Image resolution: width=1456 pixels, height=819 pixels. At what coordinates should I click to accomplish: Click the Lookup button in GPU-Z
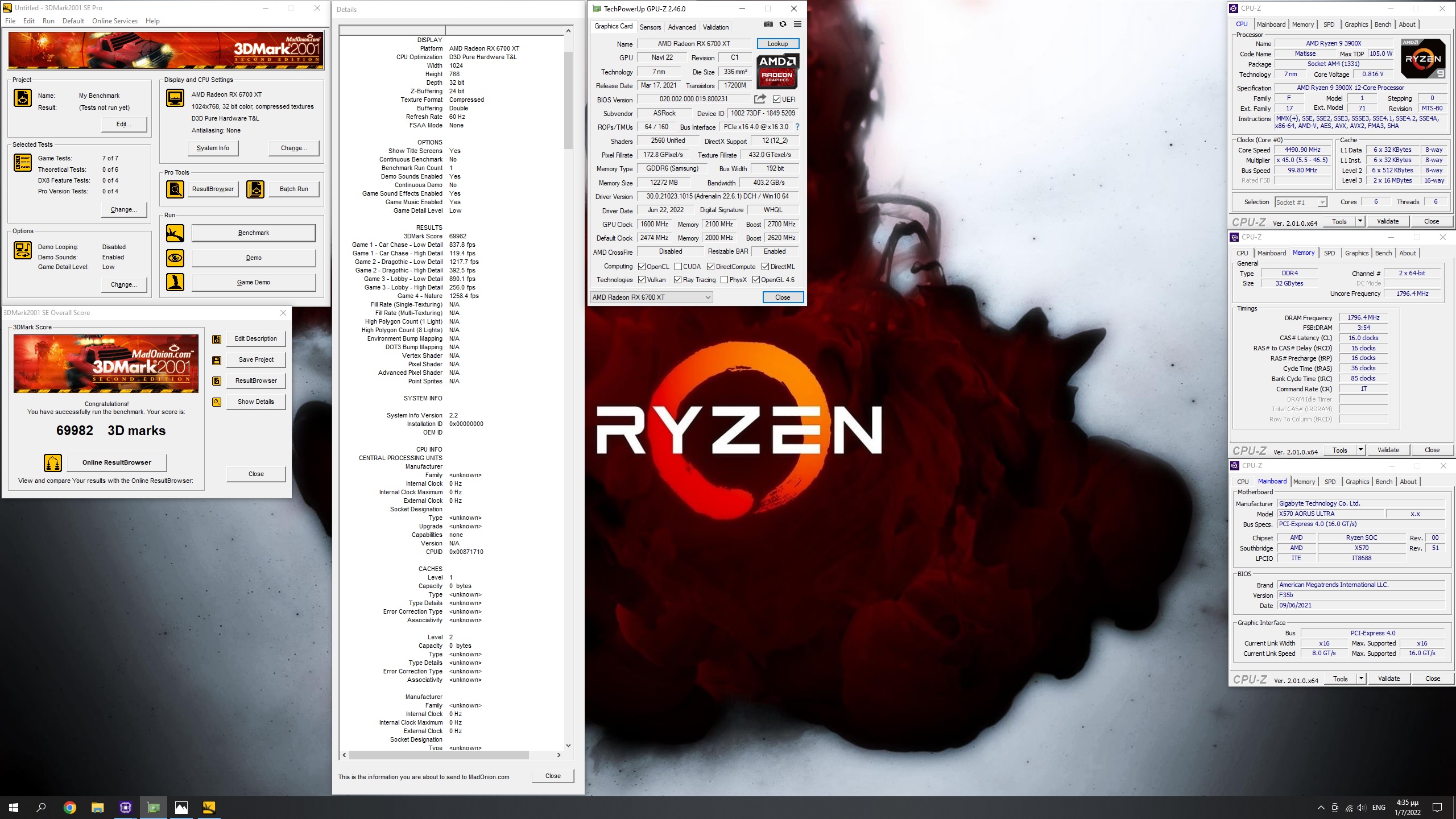pos(777,44)
